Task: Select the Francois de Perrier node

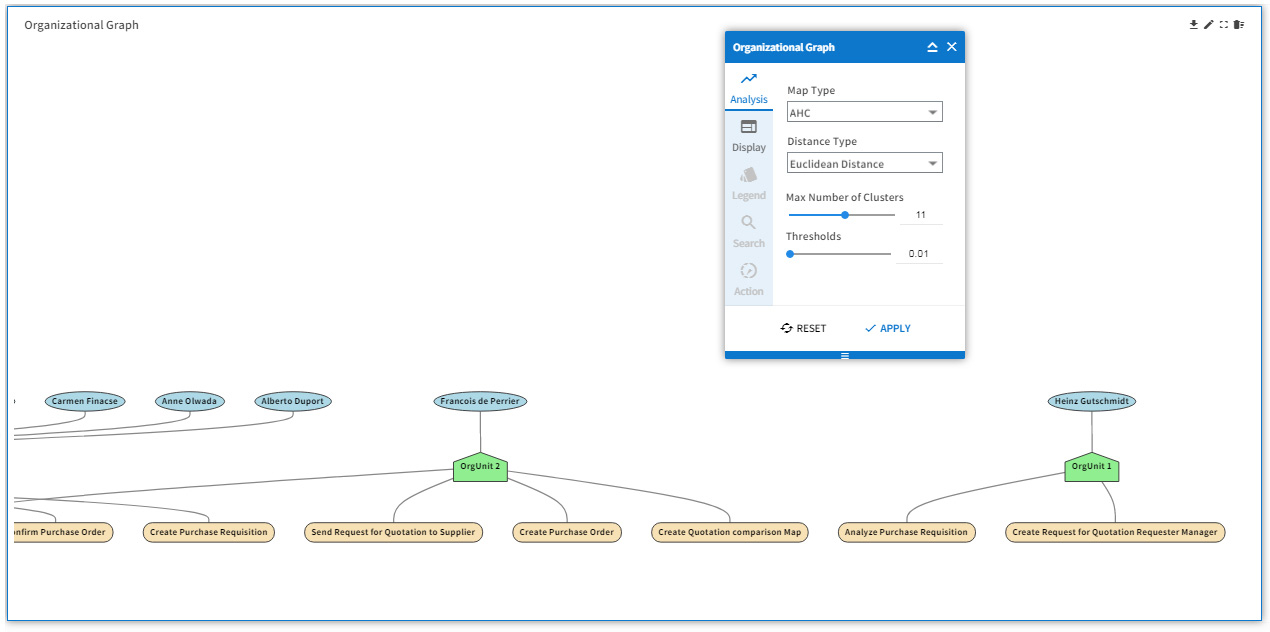Action: coord(480,401)
